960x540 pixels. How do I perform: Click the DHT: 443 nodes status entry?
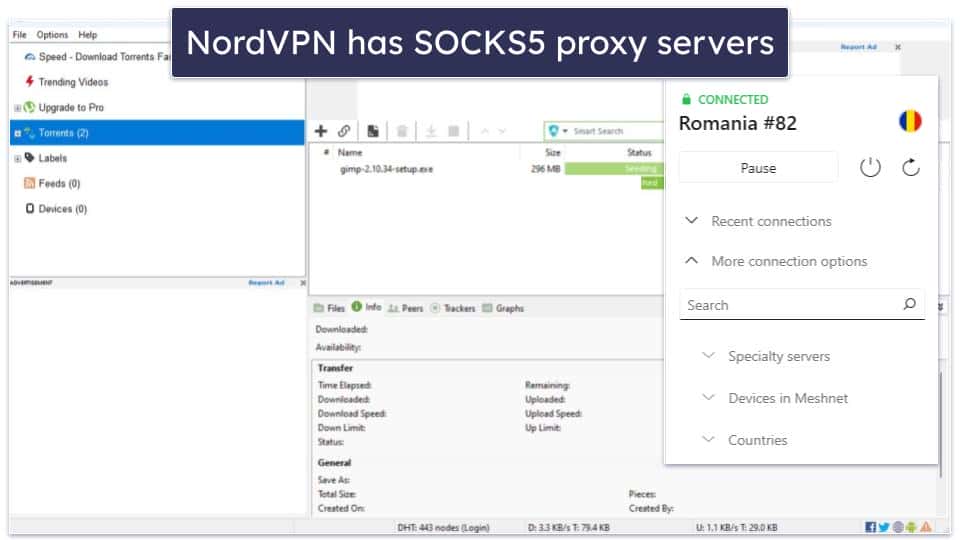pyautogui.click(x=443, y=527)
